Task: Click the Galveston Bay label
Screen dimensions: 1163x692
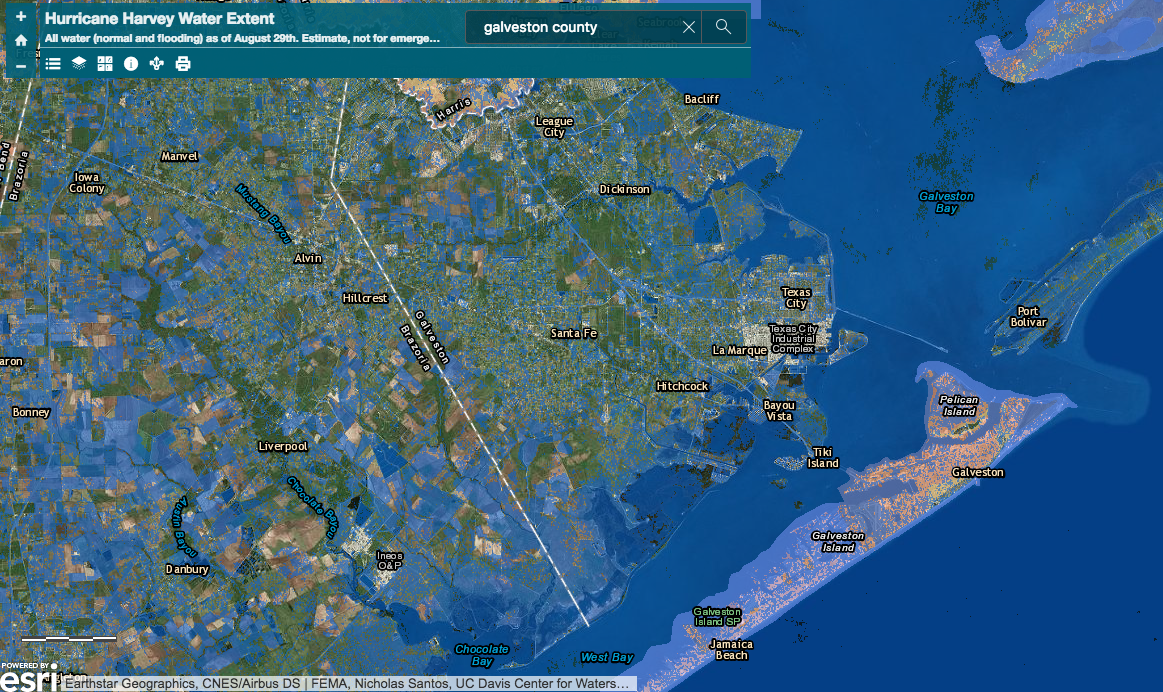Action: [x=946, y=202]
